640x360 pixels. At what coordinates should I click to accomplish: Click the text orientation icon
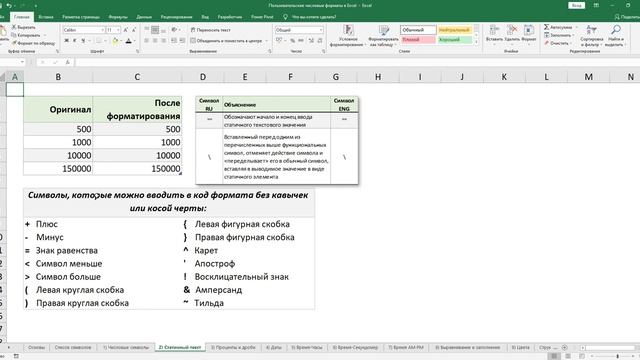(x=174, y=30)
